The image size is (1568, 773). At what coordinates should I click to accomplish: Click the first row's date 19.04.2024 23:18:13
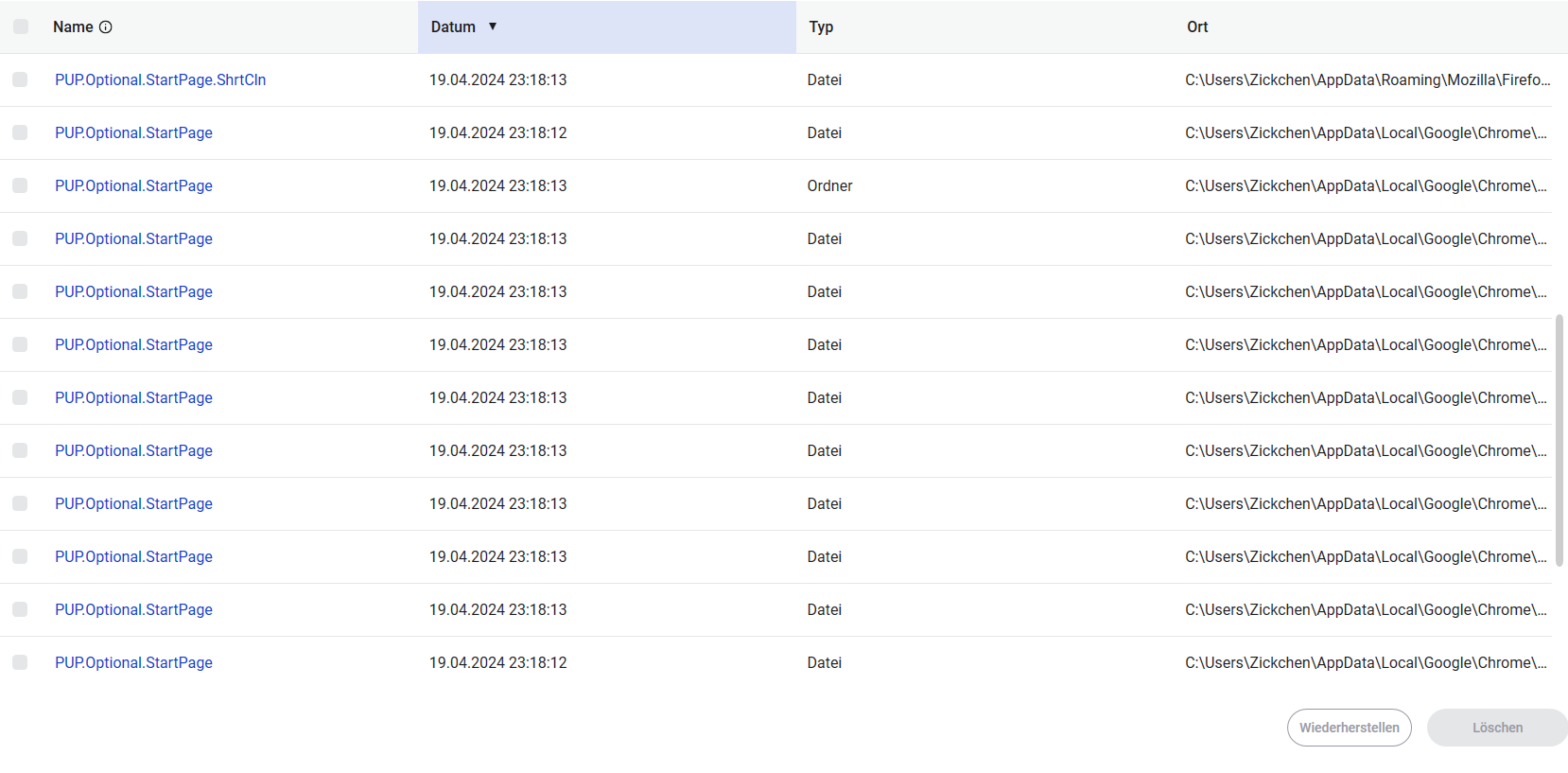497,79
